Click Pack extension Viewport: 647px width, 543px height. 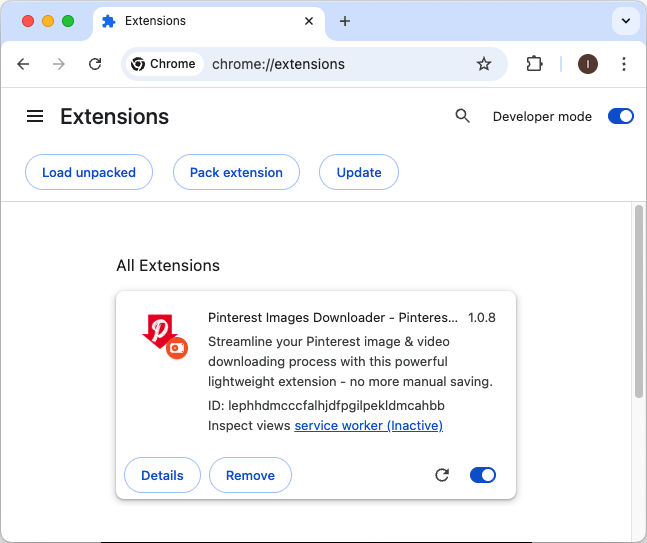pos(236,172)
